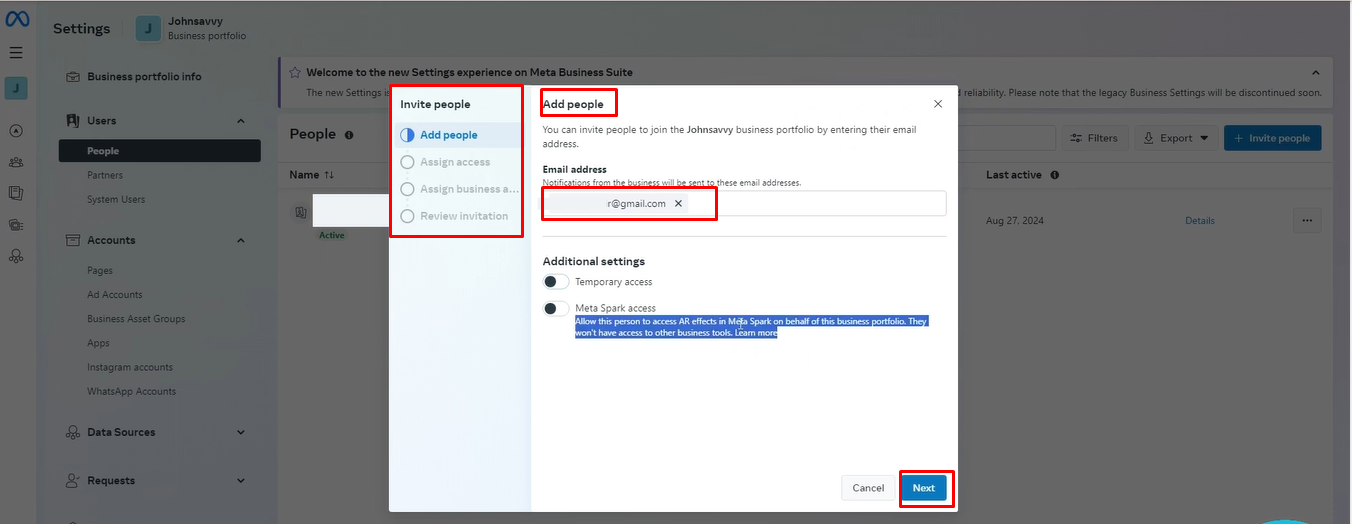This screenshot has width=1352, height=524.
Task: Click the info icon beside People heading
Action: pyautogui.click(x=349, y=135)
